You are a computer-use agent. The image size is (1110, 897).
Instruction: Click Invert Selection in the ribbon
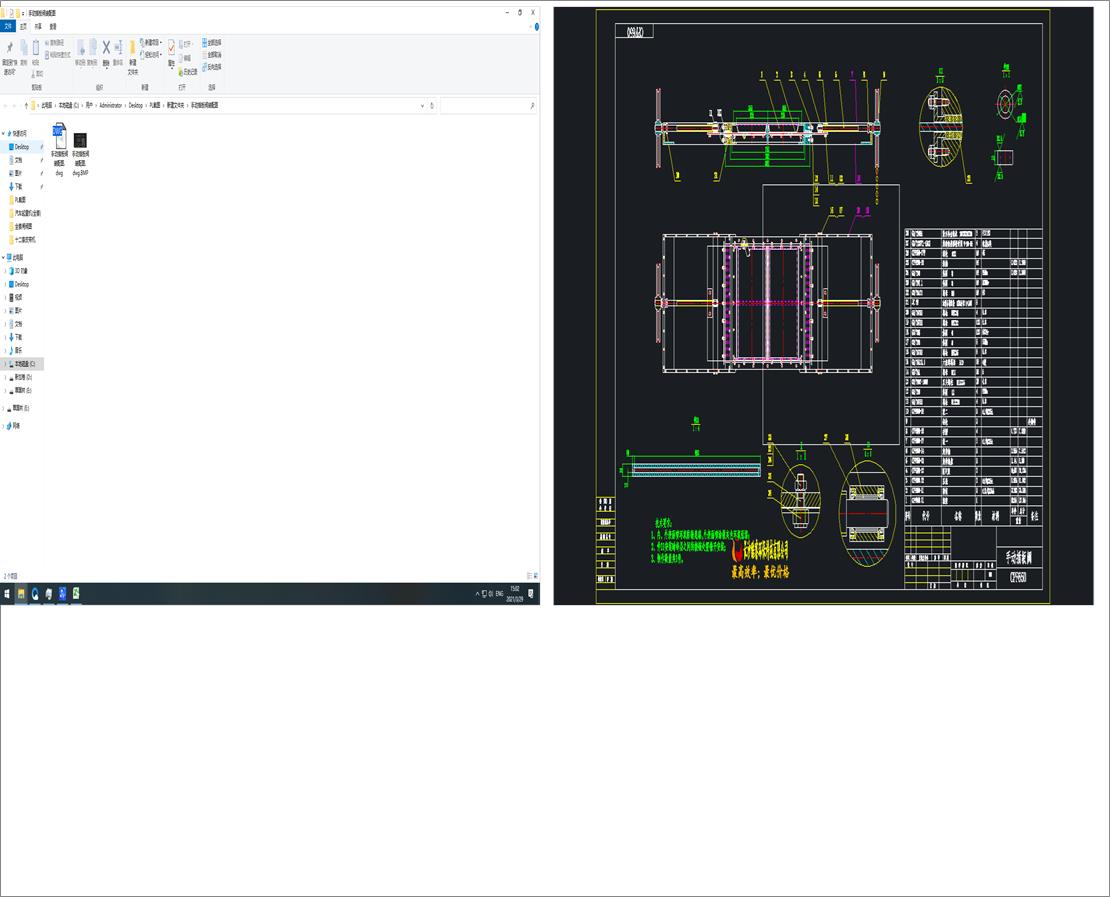tap(212, 67)
